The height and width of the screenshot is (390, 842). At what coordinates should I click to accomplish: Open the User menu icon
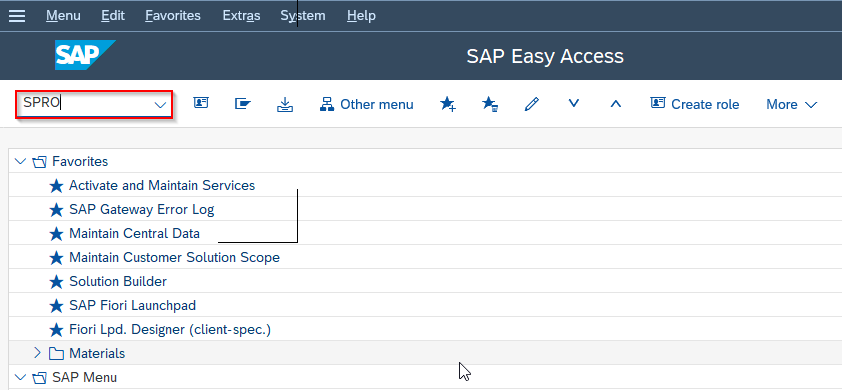[x=201, y=103]
